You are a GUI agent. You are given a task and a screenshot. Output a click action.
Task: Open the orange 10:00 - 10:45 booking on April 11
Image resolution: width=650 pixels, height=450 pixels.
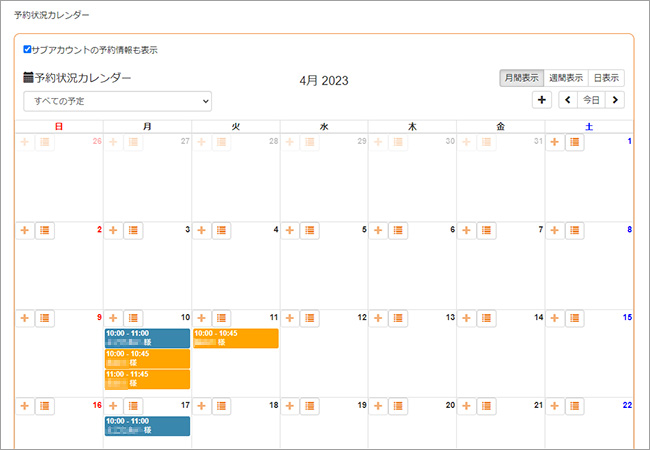[x=235, y=337]
